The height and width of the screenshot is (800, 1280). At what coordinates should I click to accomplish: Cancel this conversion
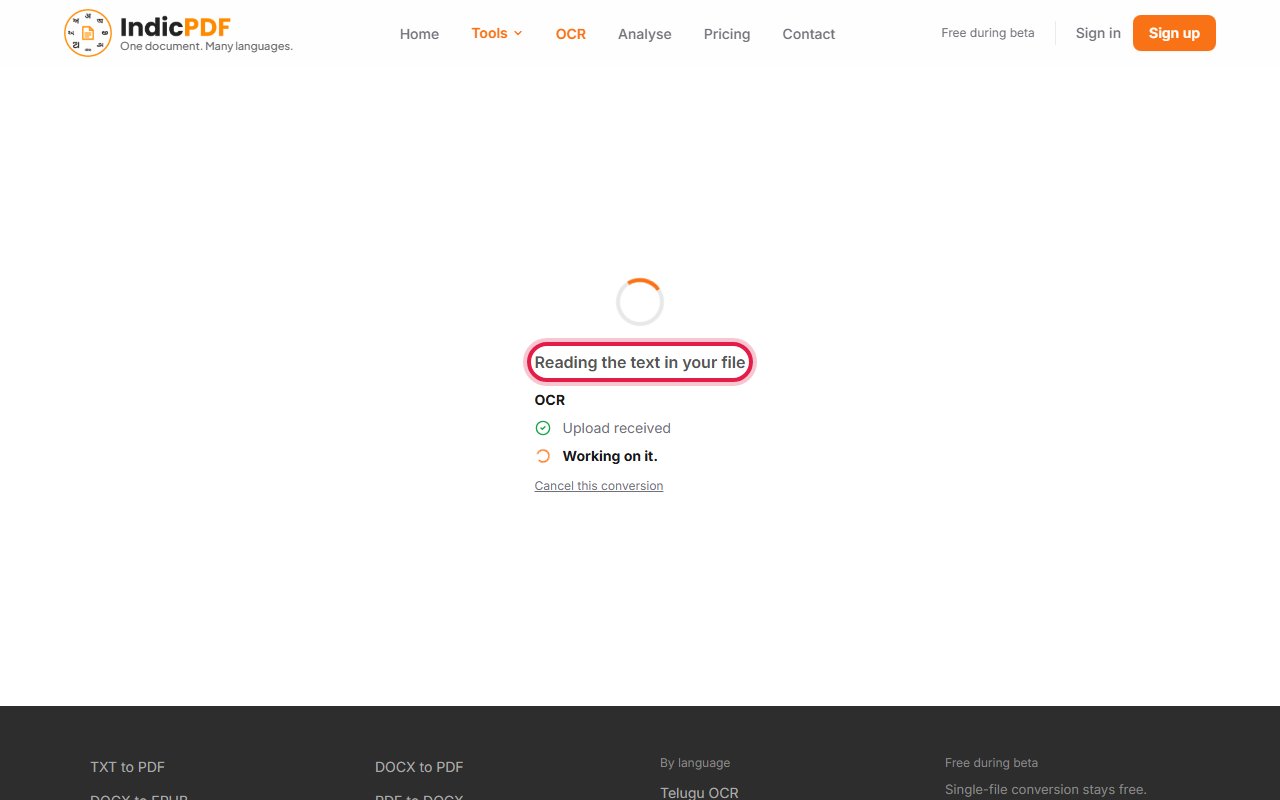point(599,486)
